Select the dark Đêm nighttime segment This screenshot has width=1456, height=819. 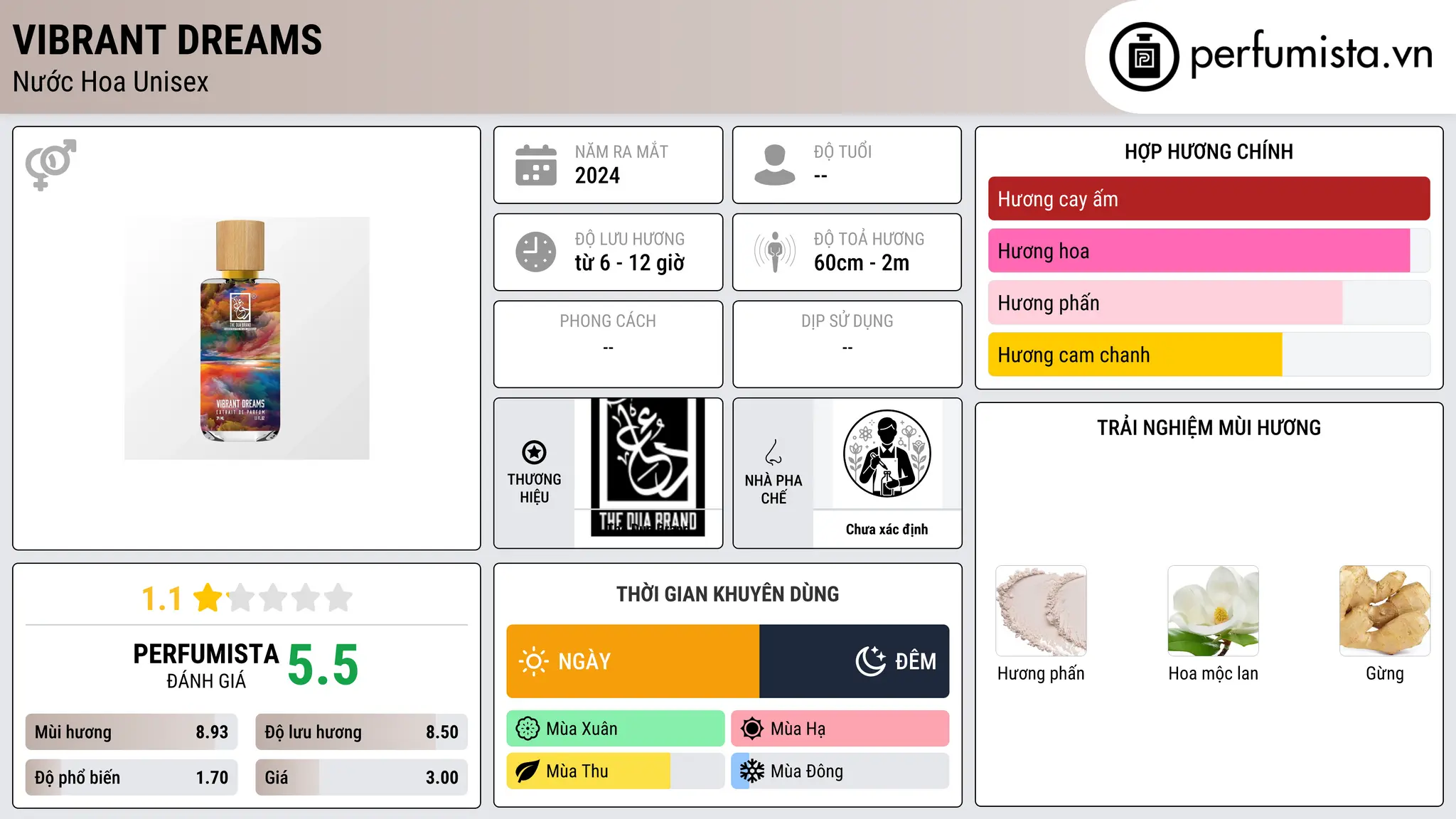855,661
